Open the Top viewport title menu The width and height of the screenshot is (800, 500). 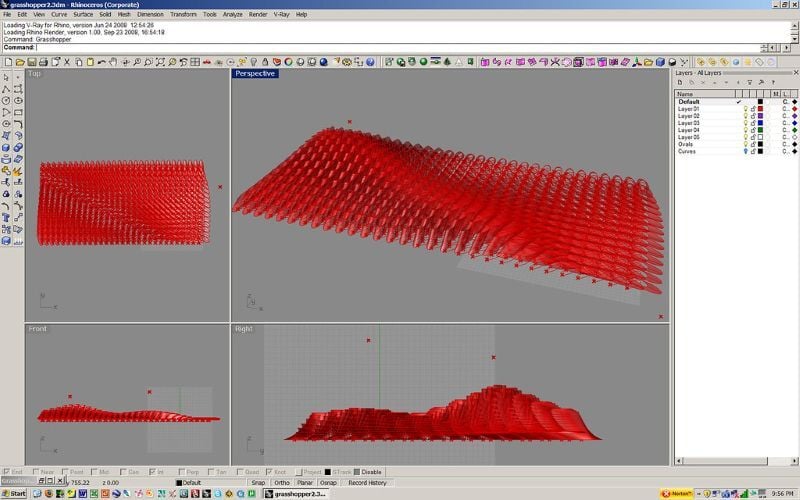click(35, 73)
